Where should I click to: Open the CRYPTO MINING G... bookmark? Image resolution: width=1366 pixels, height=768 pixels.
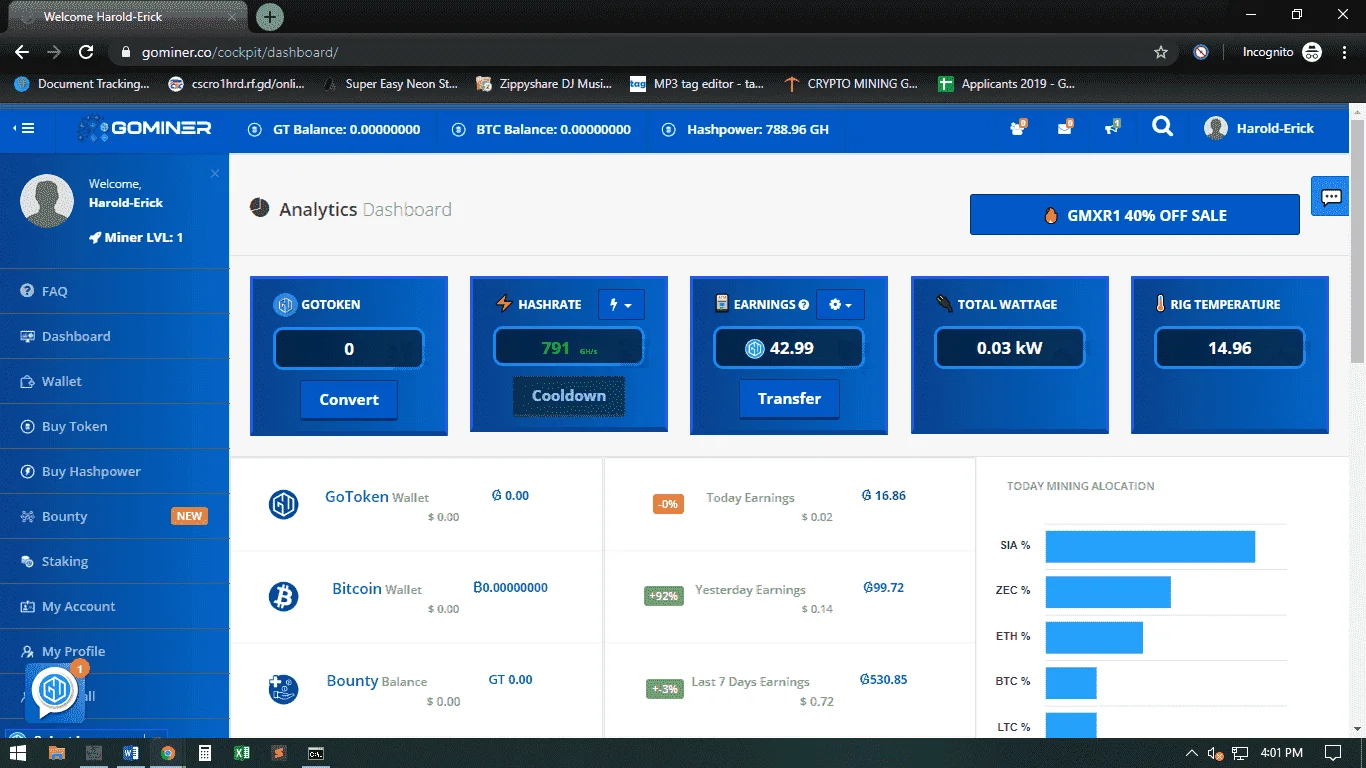point(851,84)
